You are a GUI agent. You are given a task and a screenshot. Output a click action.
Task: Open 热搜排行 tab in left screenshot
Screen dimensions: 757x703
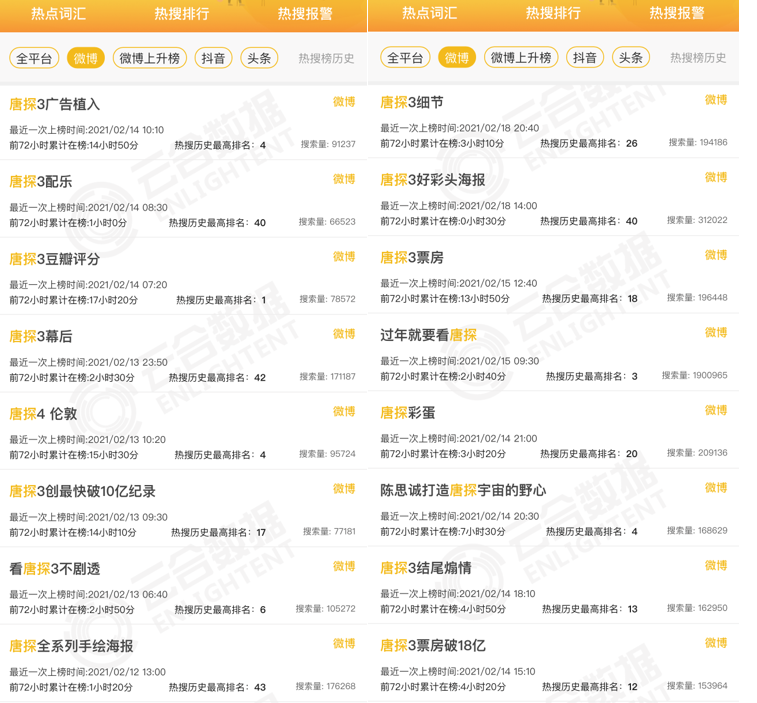182,14
